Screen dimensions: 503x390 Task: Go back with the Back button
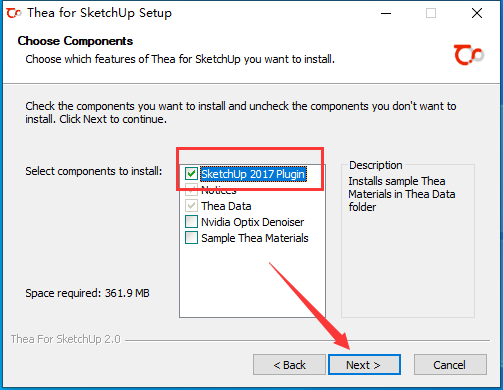point(289,365)
